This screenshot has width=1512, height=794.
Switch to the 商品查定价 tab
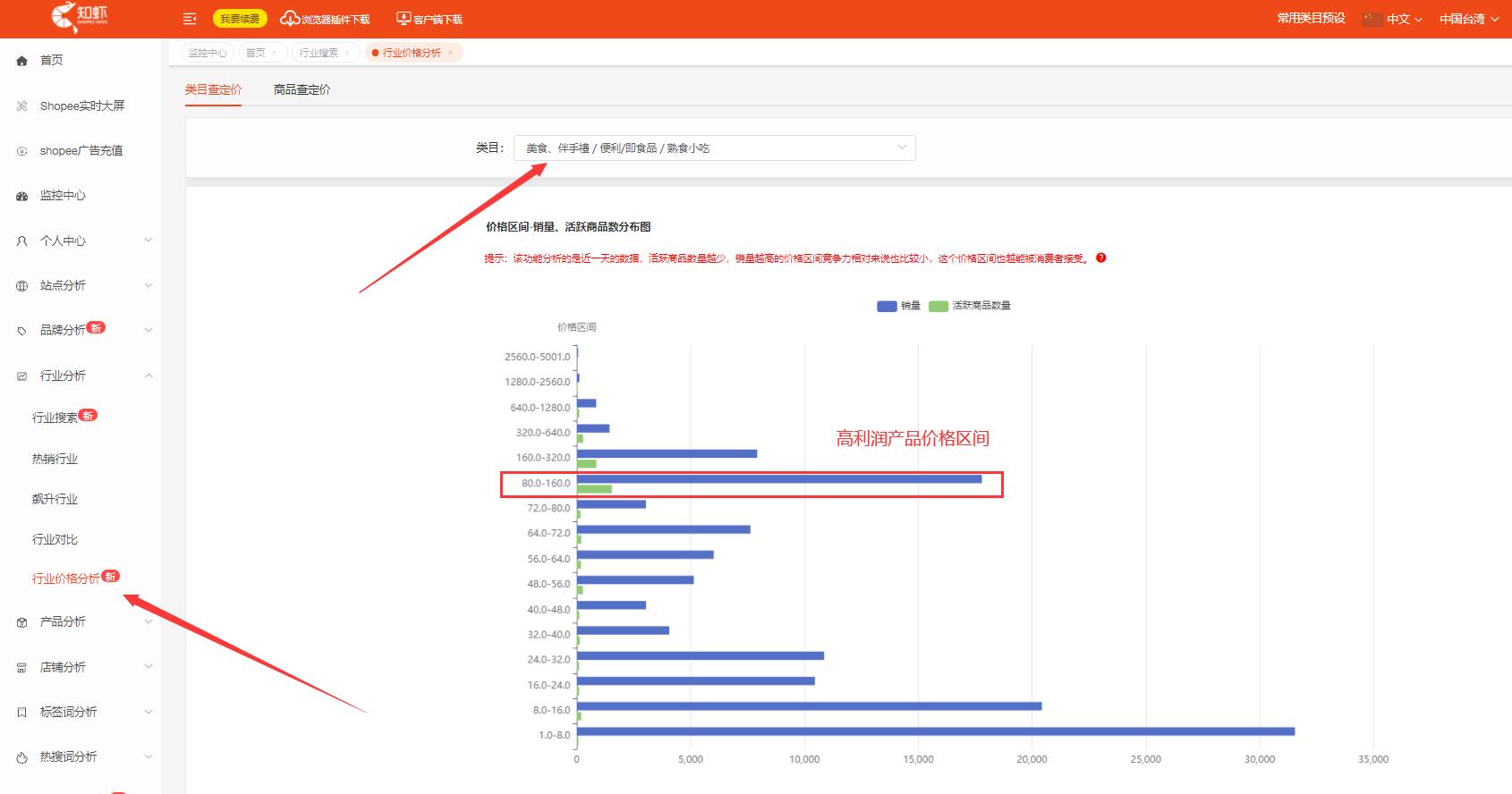[x=302, y=89]
